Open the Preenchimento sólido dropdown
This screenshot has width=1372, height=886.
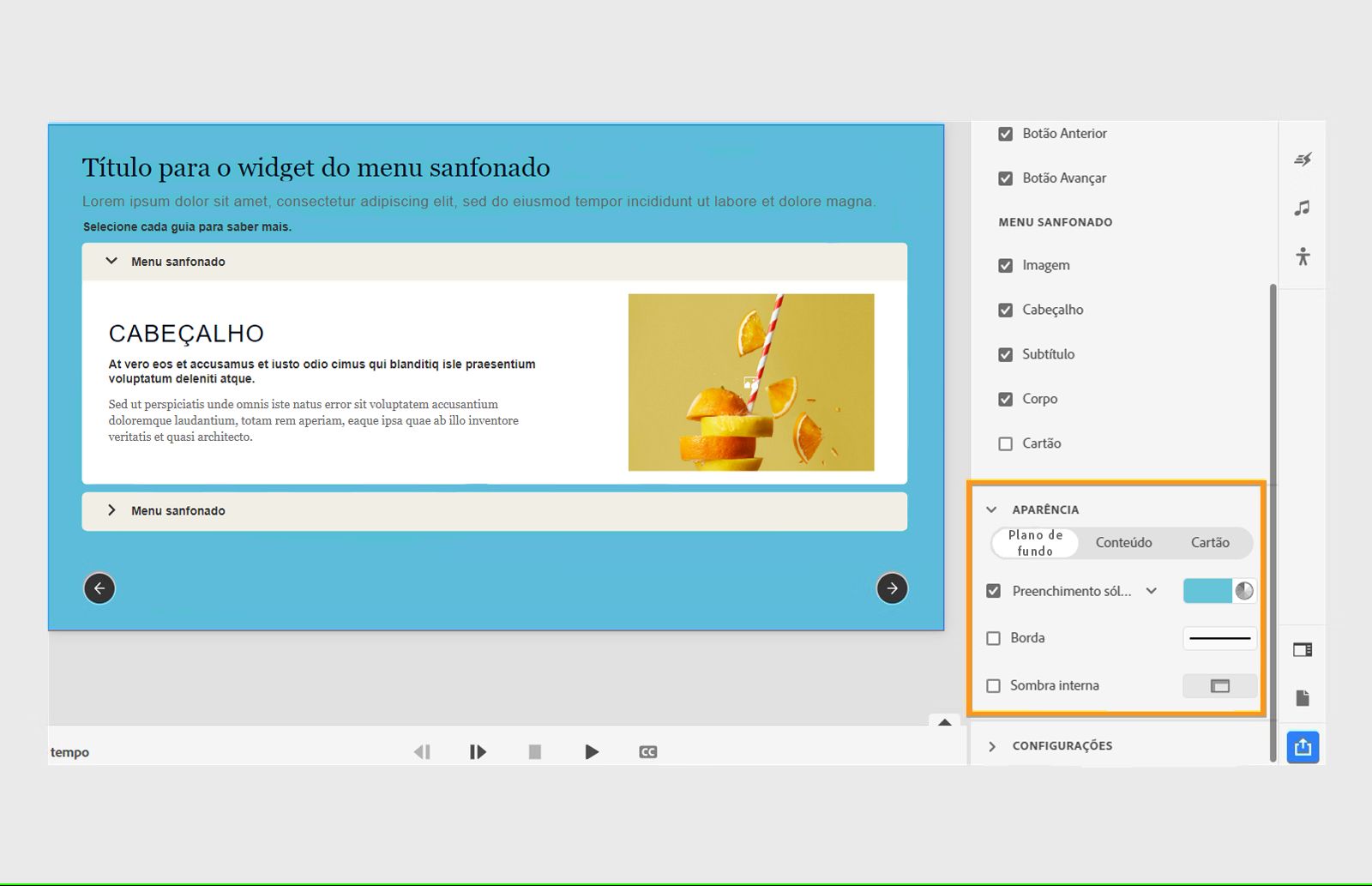pyautogui.click(x=1152, y=591)
